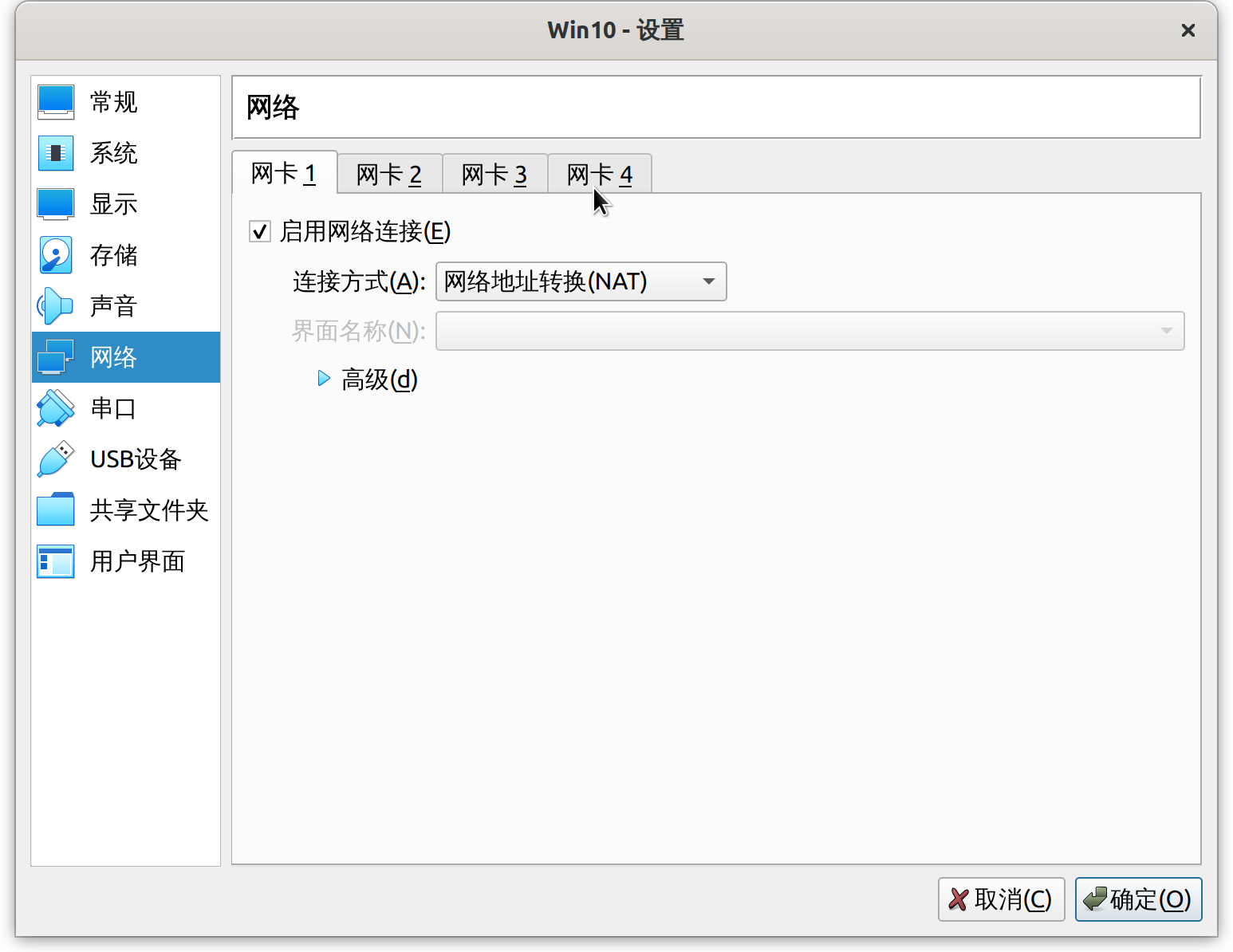
Task: Click the disabled 界面名称 combo box
Action: (809, 331)
